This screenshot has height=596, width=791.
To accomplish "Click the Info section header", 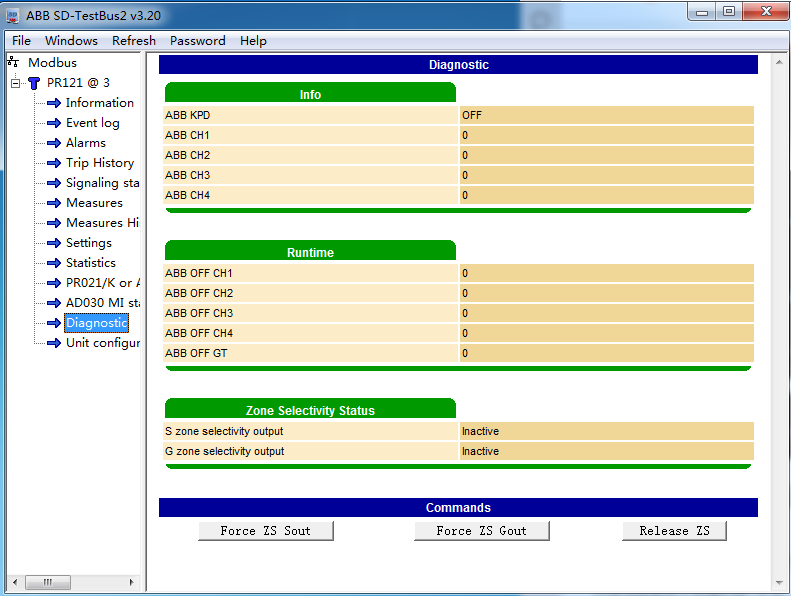I will [310, 93].
